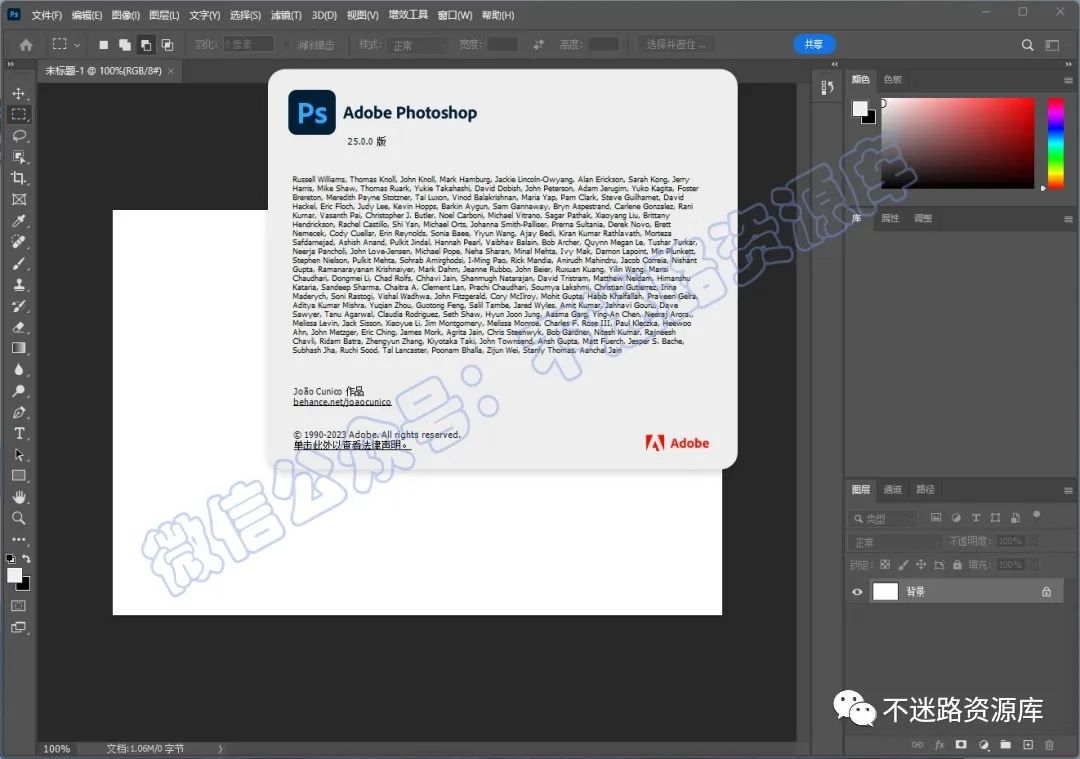Open search with the magnifier icon
Screen dimensions: 1080x759
[x=1028, y=45]
